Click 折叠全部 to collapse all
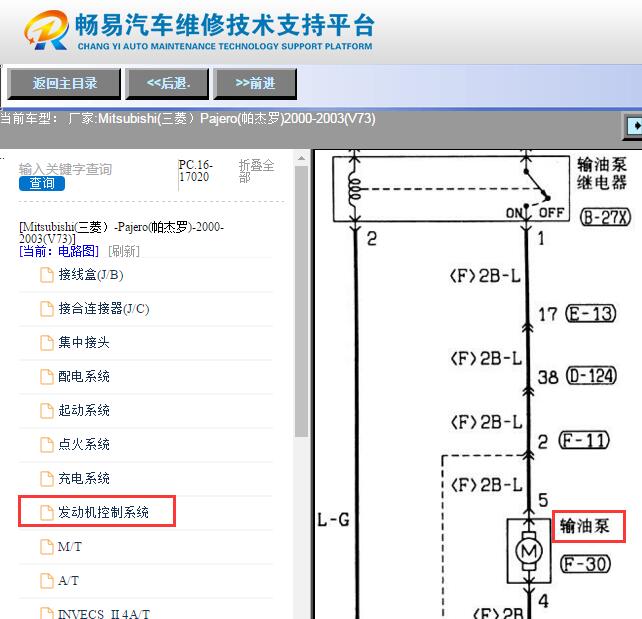Image resolution: width=642 pixels, height=619 pixels. (256, 171)
